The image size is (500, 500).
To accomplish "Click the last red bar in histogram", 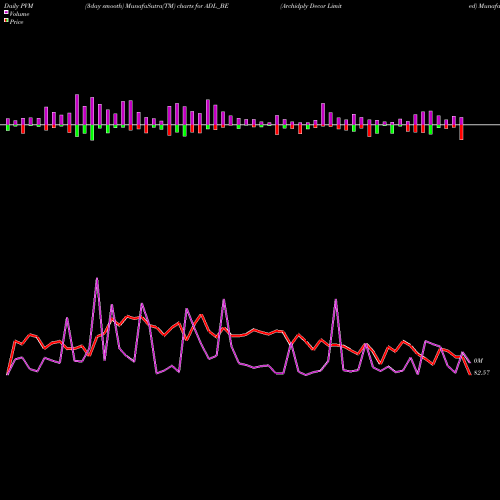I will (x=461, y=132).
